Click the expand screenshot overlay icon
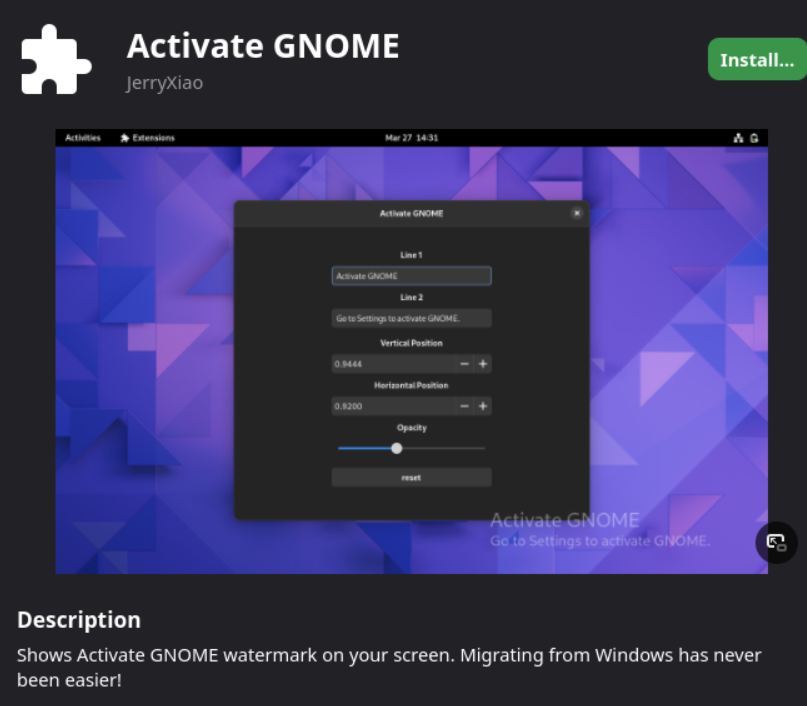Viewport: 807px width, 706px height. click(776, 542)
